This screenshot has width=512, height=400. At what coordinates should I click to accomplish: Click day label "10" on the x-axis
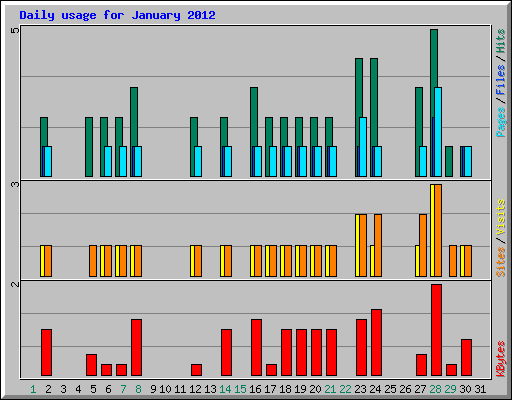point(165,389)
